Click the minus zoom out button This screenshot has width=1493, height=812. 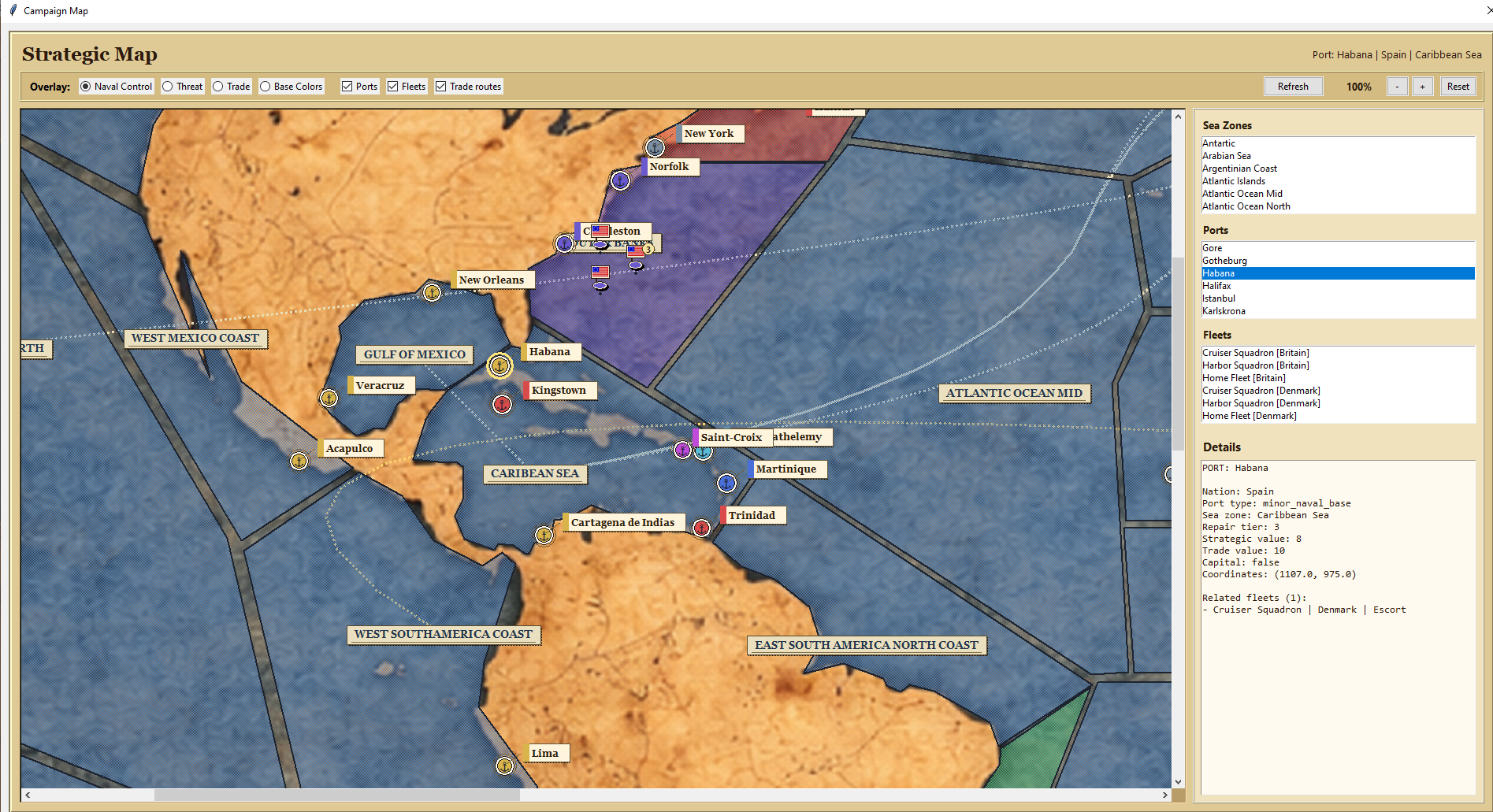click(x=1397, y=87)
